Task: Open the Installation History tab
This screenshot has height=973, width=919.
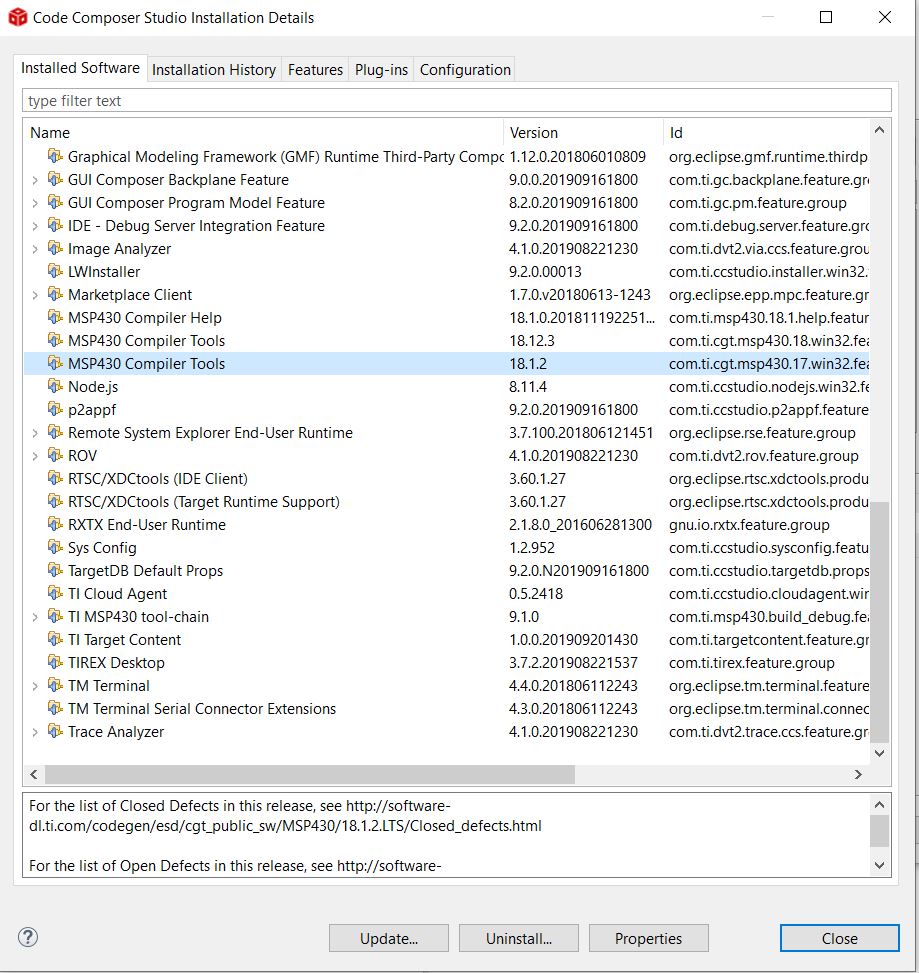Action: click(214, 70)
